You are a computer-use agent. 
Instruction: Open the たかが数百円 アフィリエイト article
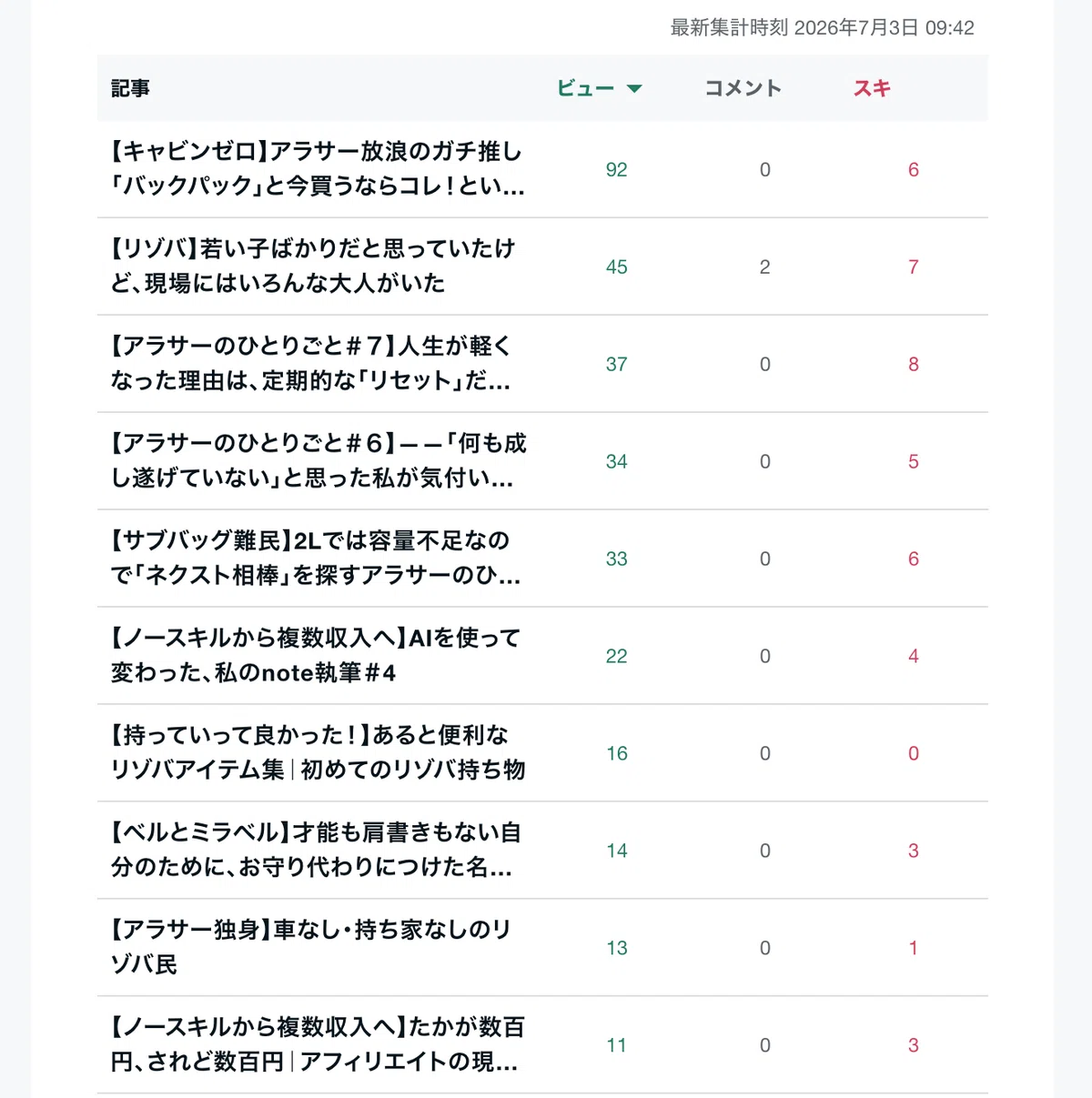pyautogui.click(x=318, y=1044)
